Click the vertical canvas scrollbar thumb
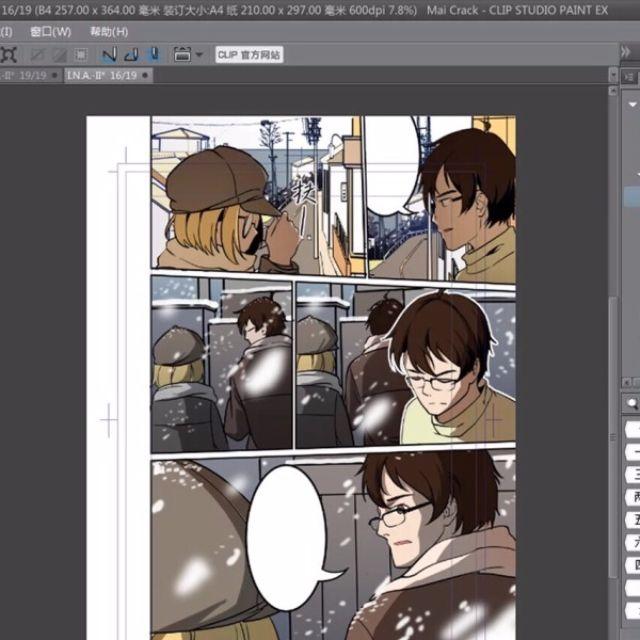640x640 pixels. point(613,437)
